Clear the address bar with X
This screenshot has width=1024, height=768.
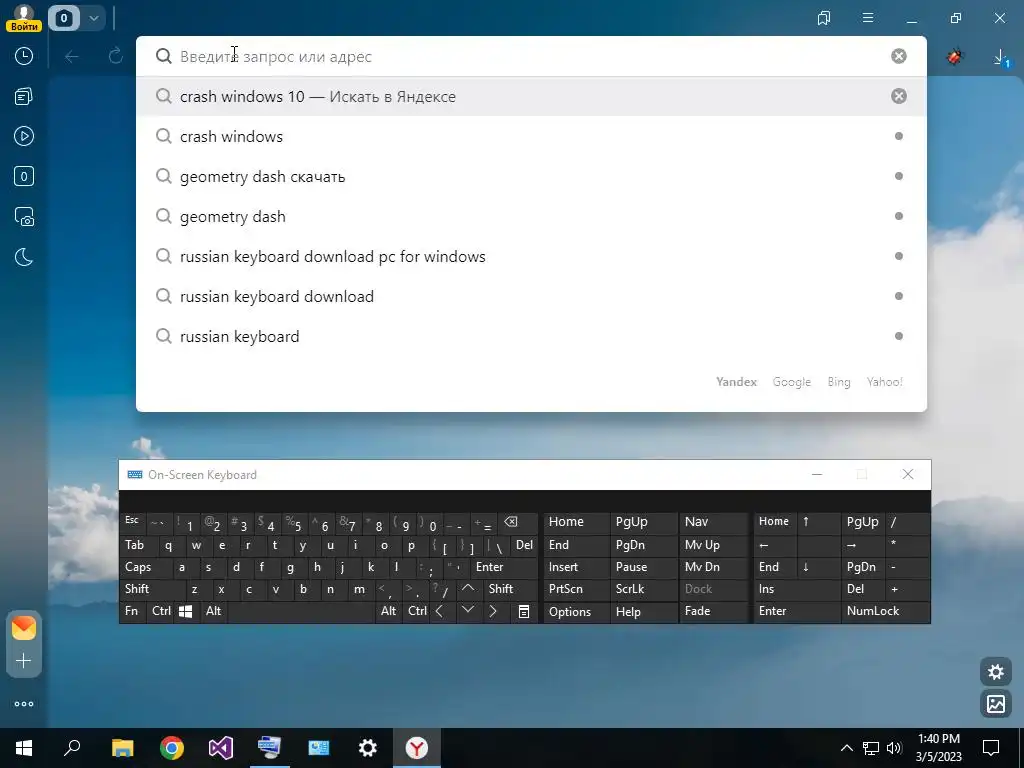(x=899, y=56)
